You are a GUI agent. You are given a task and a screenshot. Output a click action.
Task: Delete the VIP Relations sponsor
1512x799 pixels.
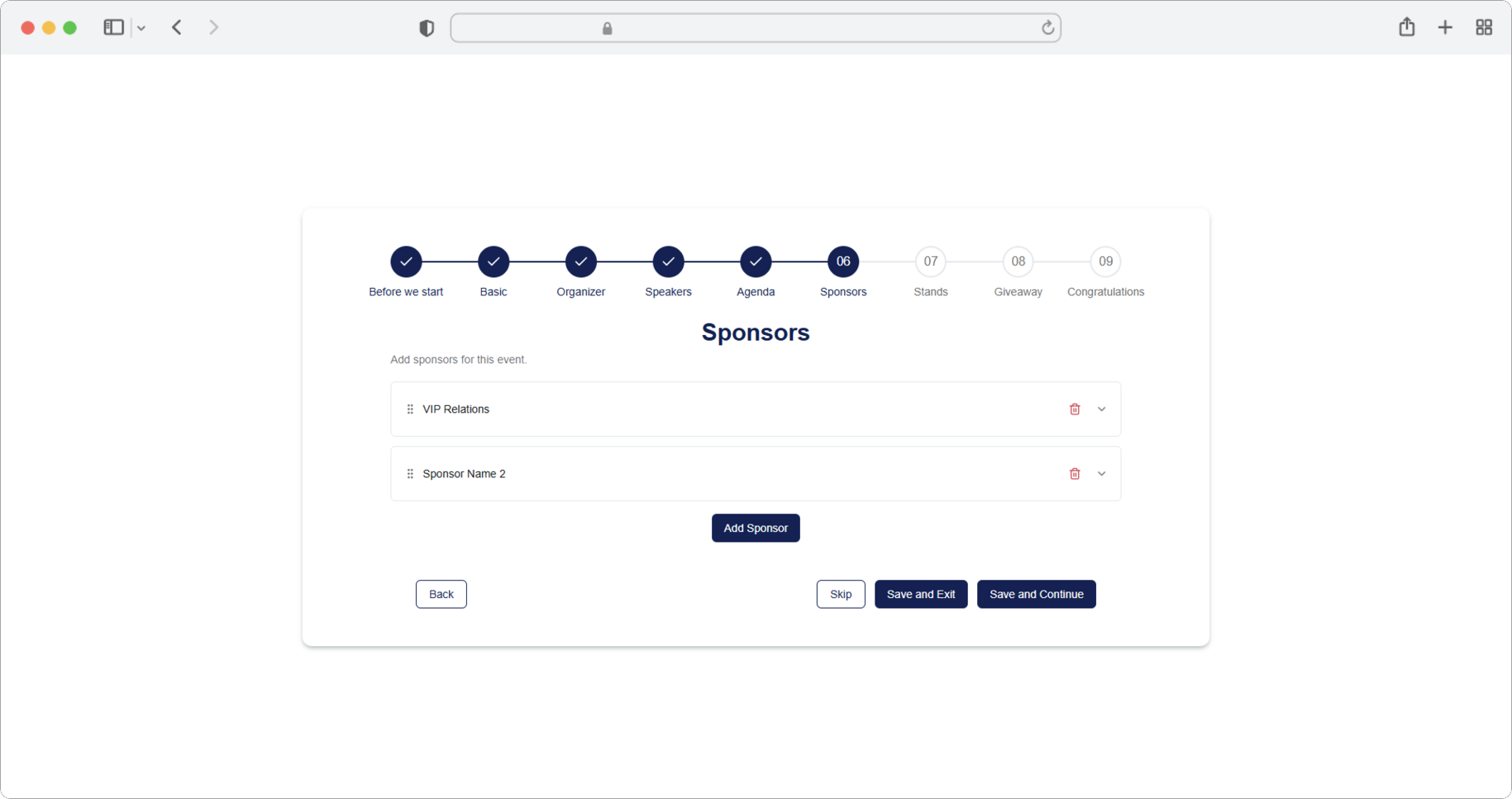point(1075,409)
